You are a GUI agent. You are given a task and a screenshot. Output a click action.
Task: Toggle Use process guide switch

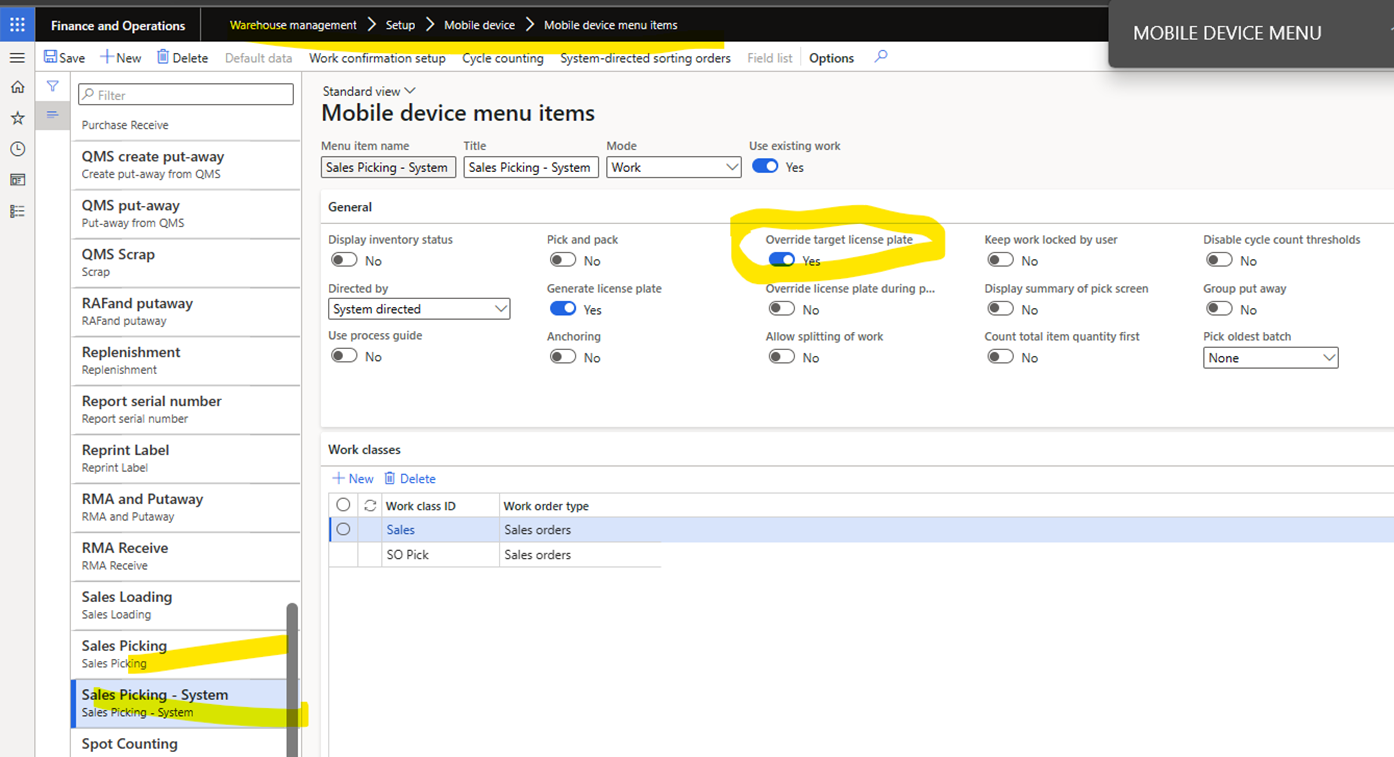point(344,356)
